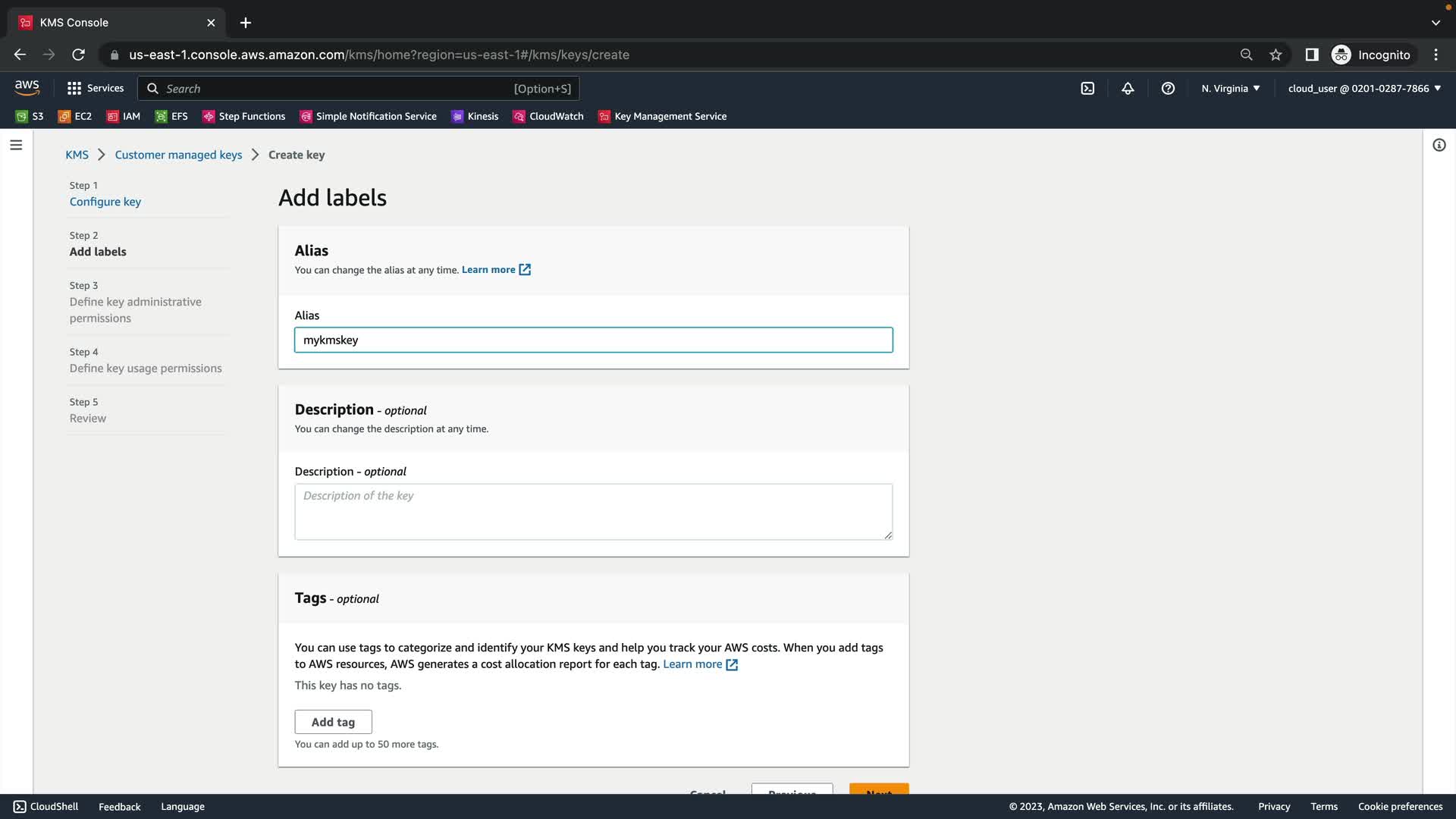Open the CloudShell icon in top navigation

(x=1087, y=89)
